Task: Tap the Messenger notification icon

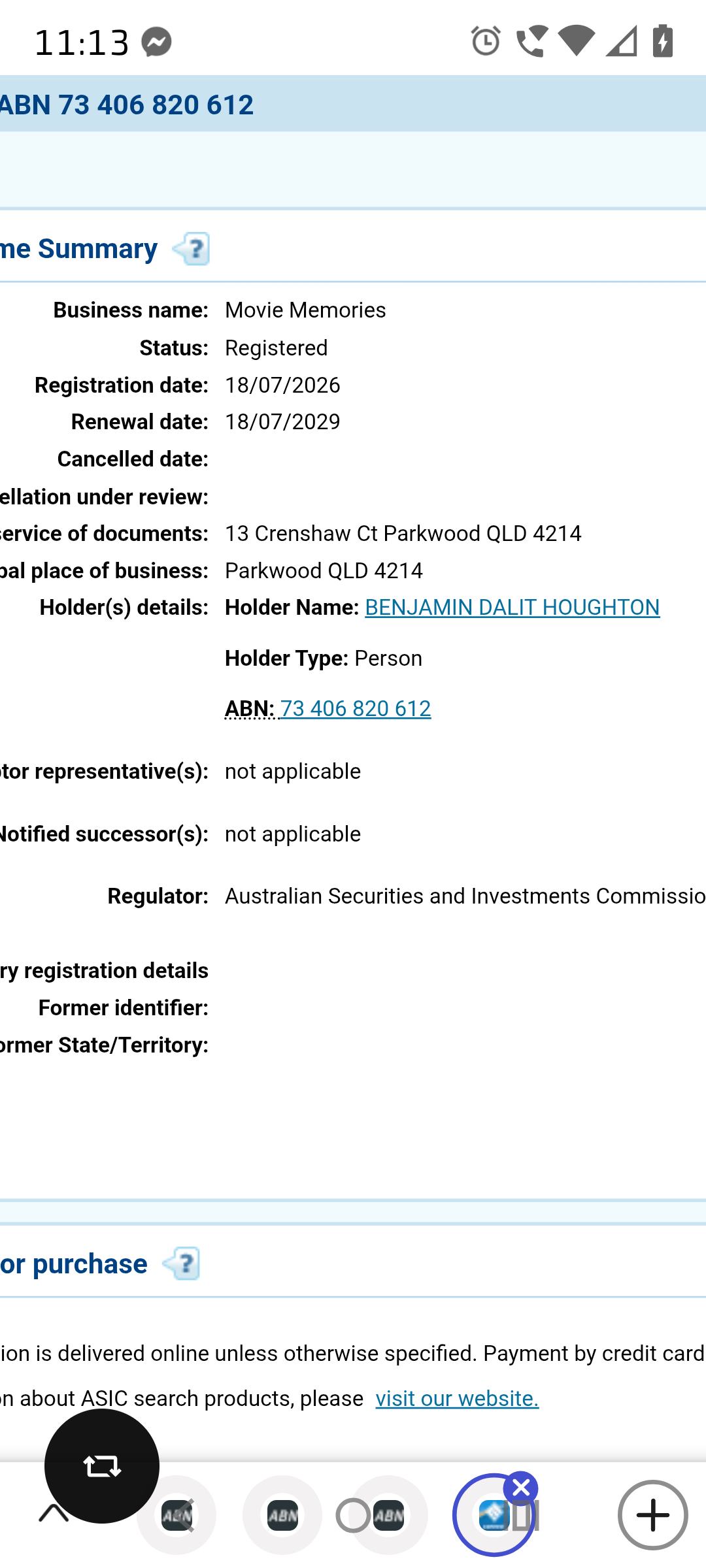Action: coord(157,42)
